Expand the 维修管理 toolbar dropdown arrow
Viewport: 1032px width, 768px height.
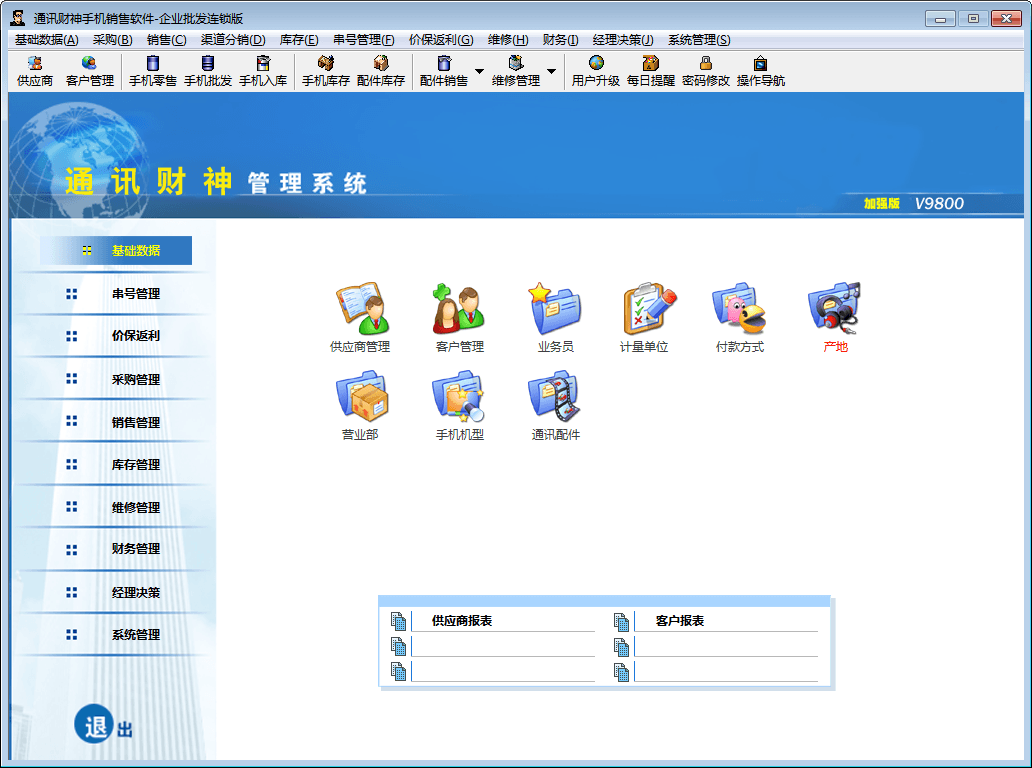pos(551,72)
